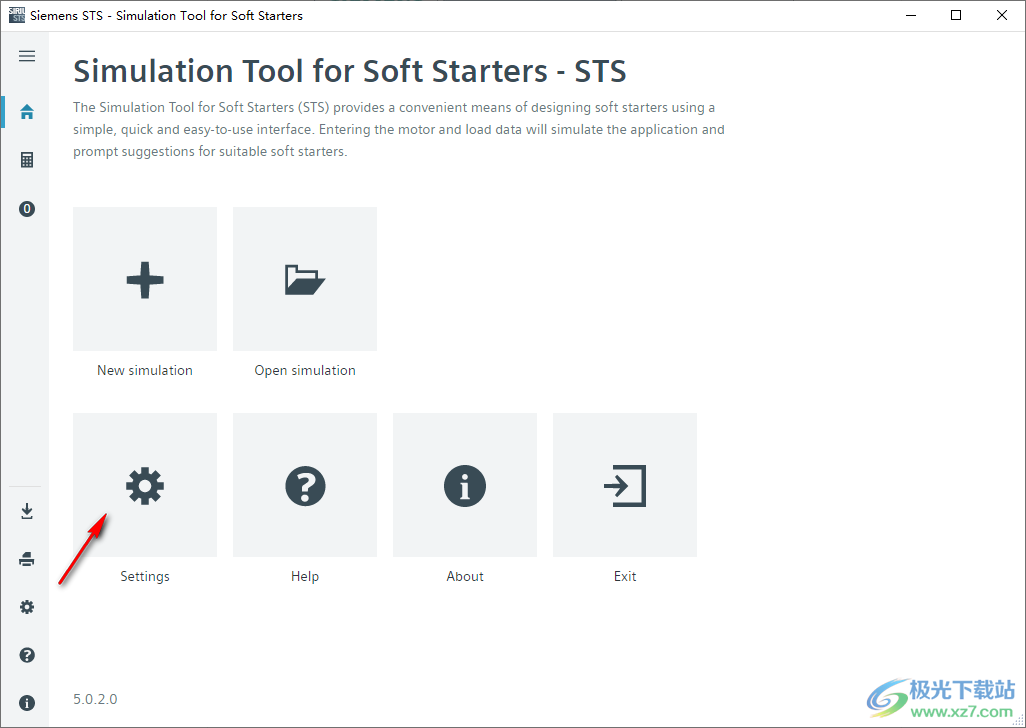Maximize the Siemens STS window
Viewport: 1026px width, 728px height.
click(956, 15)
